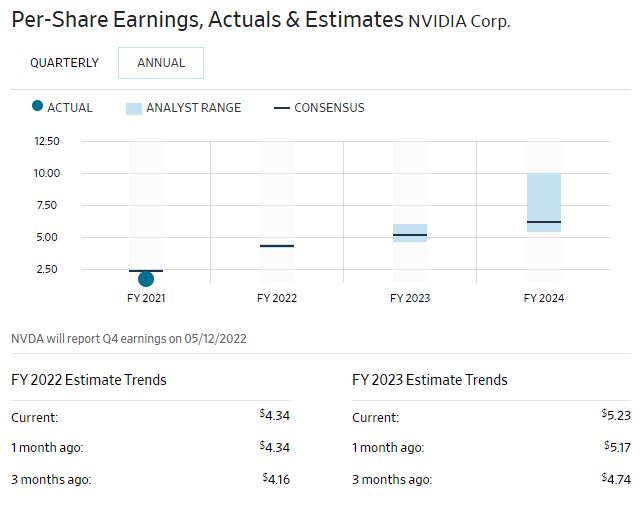
Task: Click the FY 2021 actual earnings dot
Action: (x=146, y=279)
